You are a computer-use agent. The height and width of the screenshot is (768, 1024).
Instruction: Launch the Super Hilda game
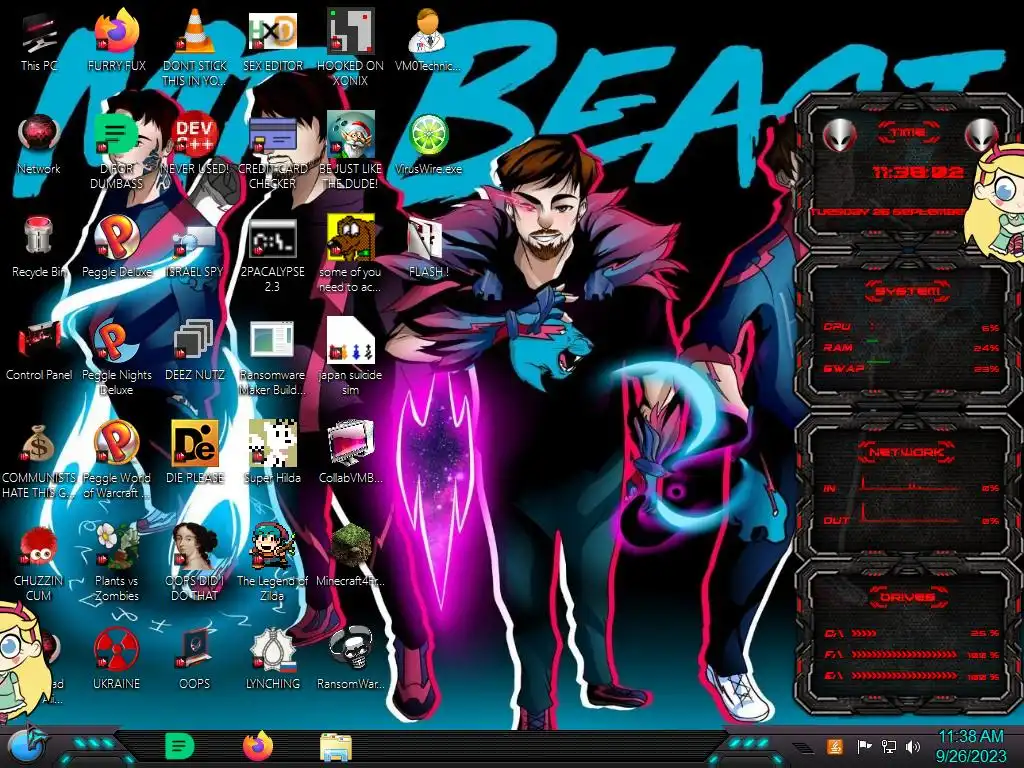(x=272, y=452)
